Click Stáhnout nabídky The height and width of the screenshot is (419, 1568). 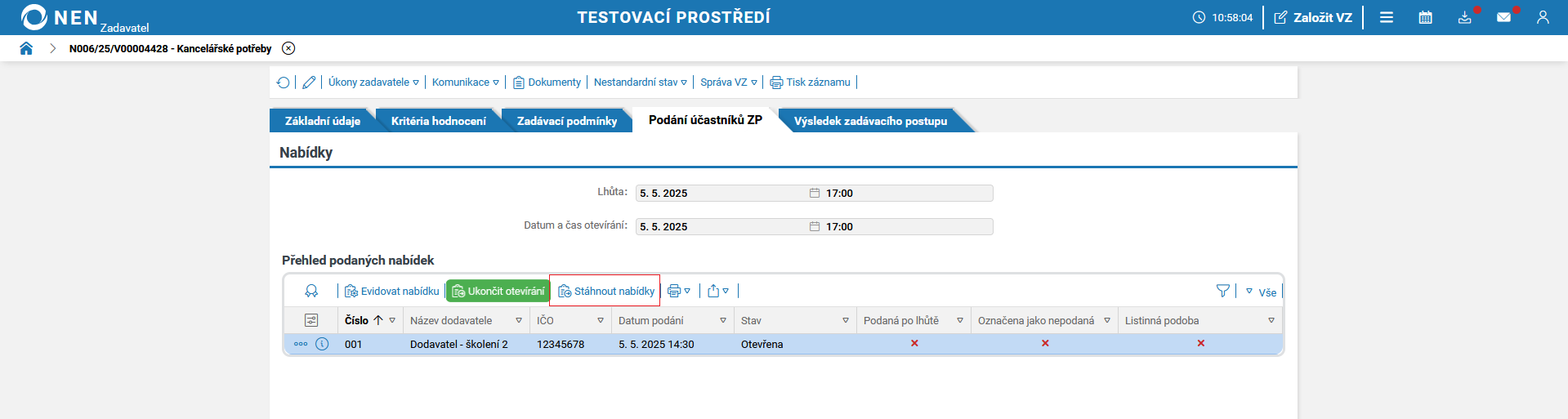(x=606, y=292)
